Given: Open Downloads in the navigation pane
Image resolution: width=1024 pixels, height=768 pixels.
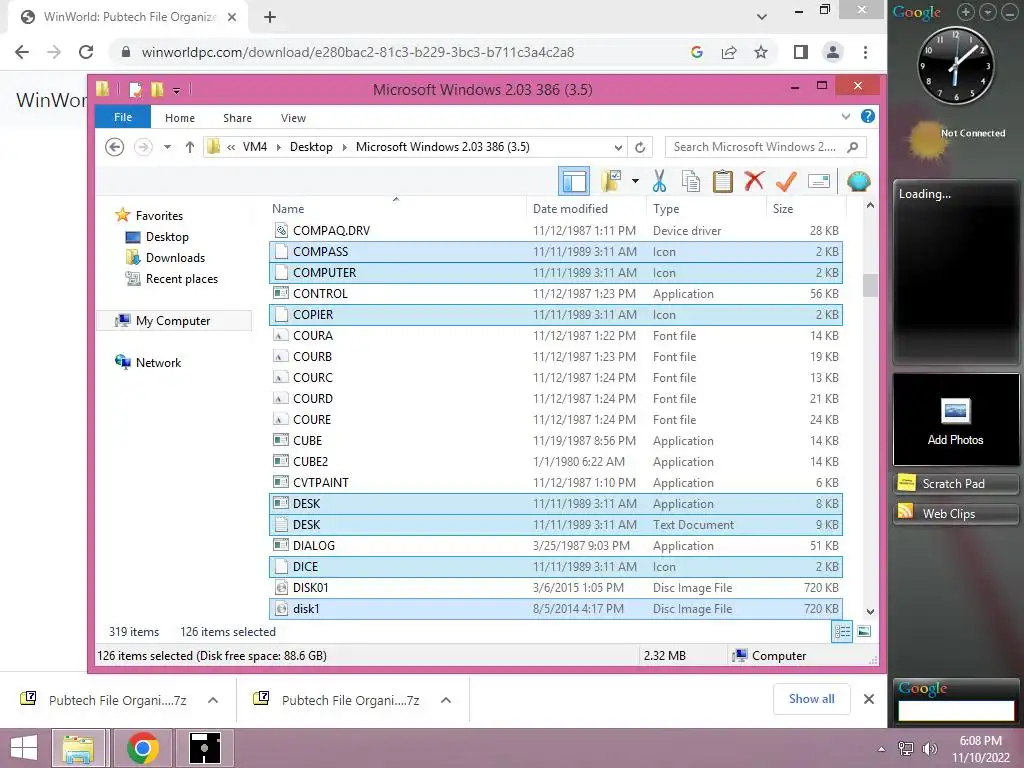Looking at the screenshot, I should pyautogui.click(x=175, y=258).
